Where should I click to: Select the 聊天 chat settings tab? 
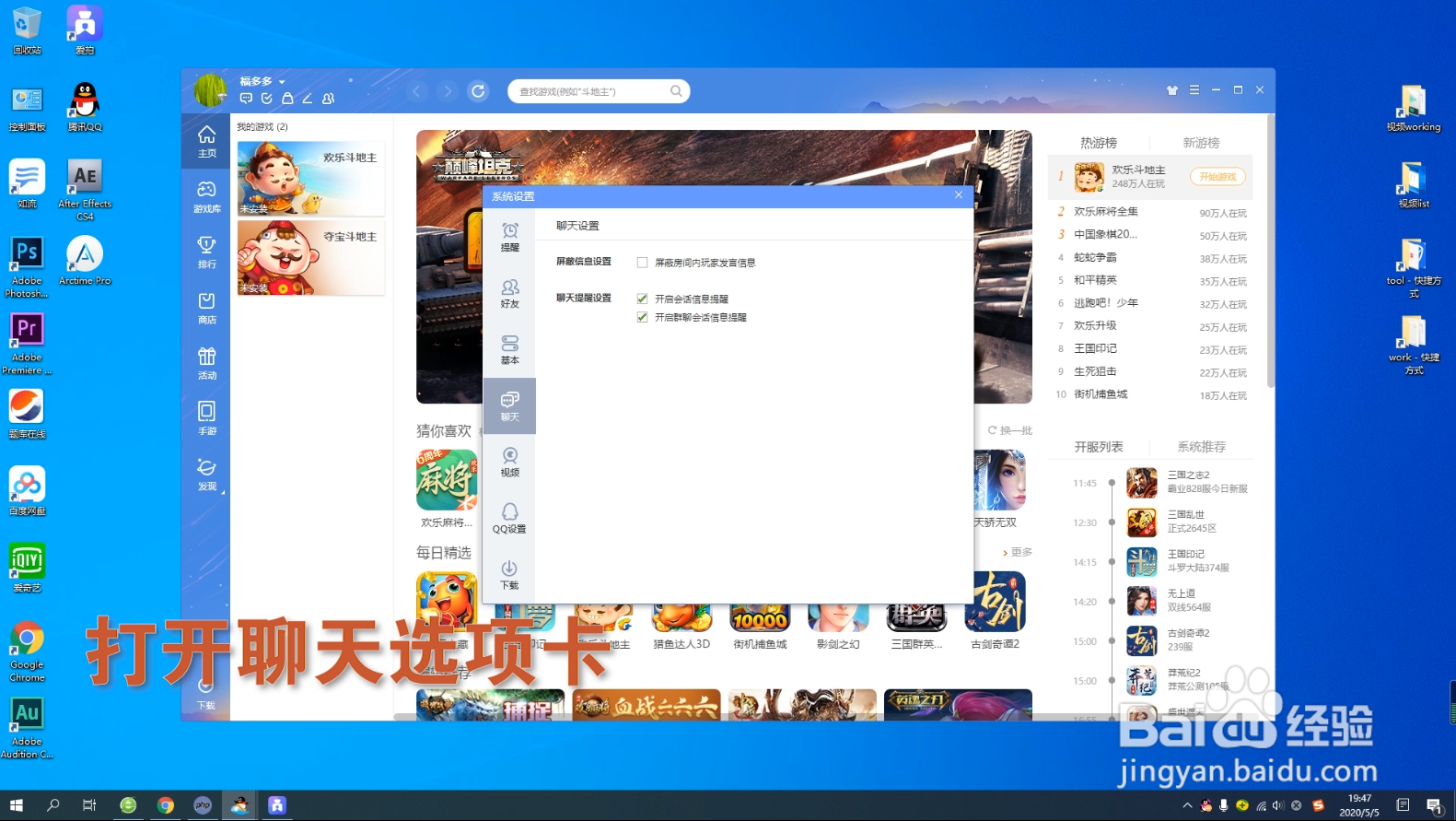click(509, 406)
